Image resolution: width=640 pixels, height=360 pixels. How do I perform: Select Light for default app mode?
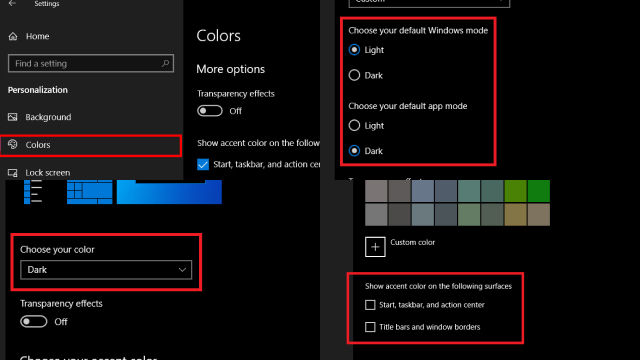[x=354, y=125]
